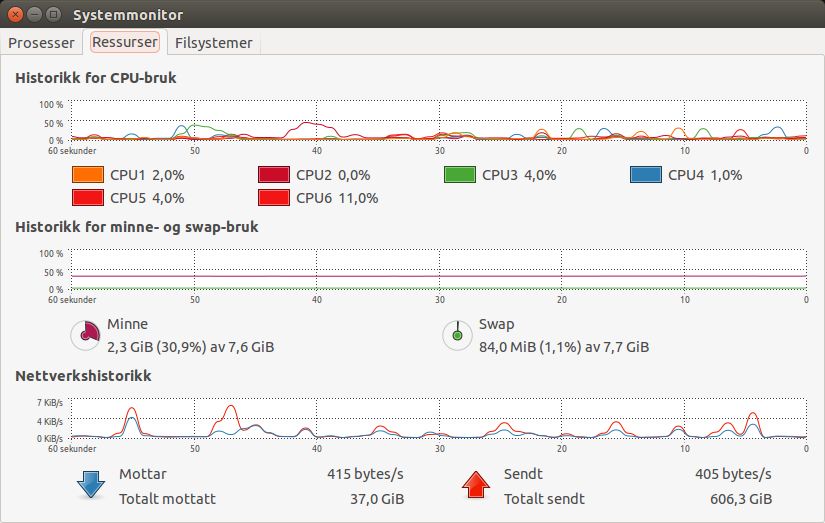
Task: Click the Historikk for CPU-bruk heading
Action: [x=96, y=78]
